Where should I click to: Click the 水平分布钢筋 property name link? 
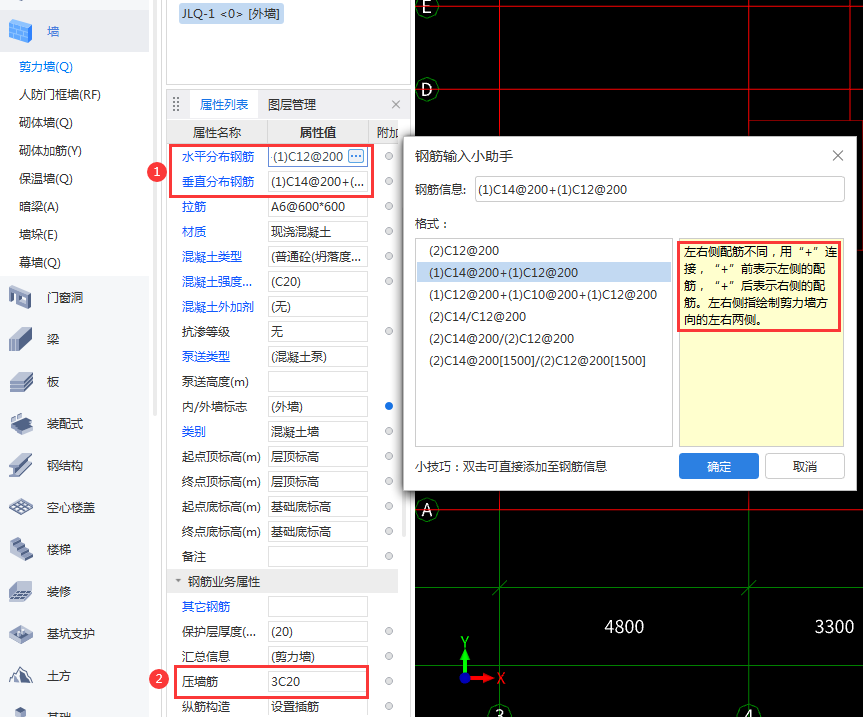click(218, 157)
